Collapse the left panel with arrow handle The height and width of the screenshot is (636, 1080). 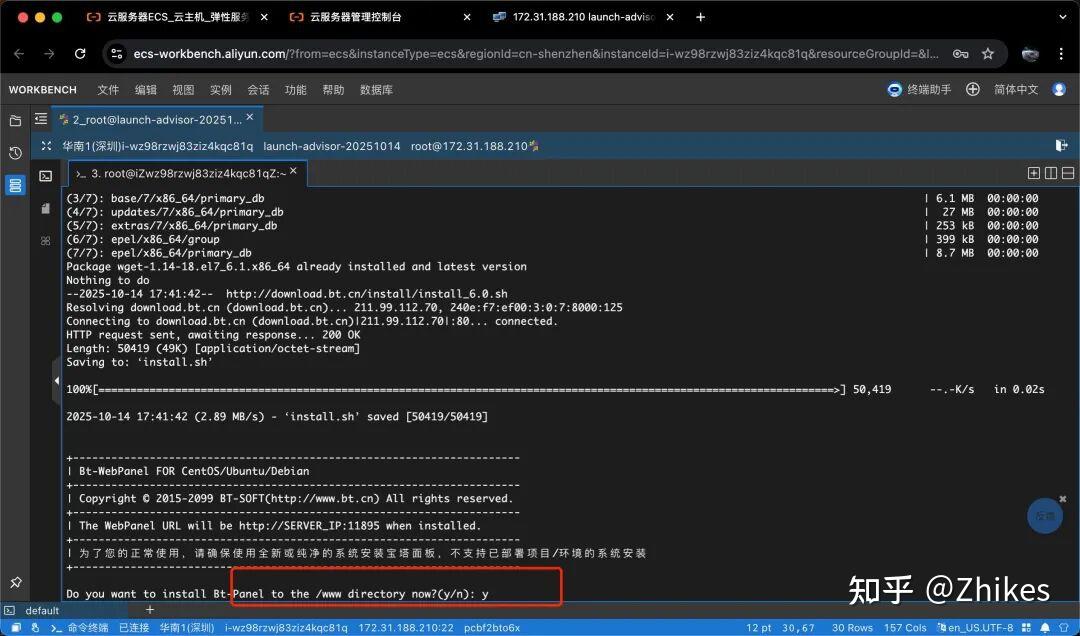pyautogui.click(x=56, y=382)
